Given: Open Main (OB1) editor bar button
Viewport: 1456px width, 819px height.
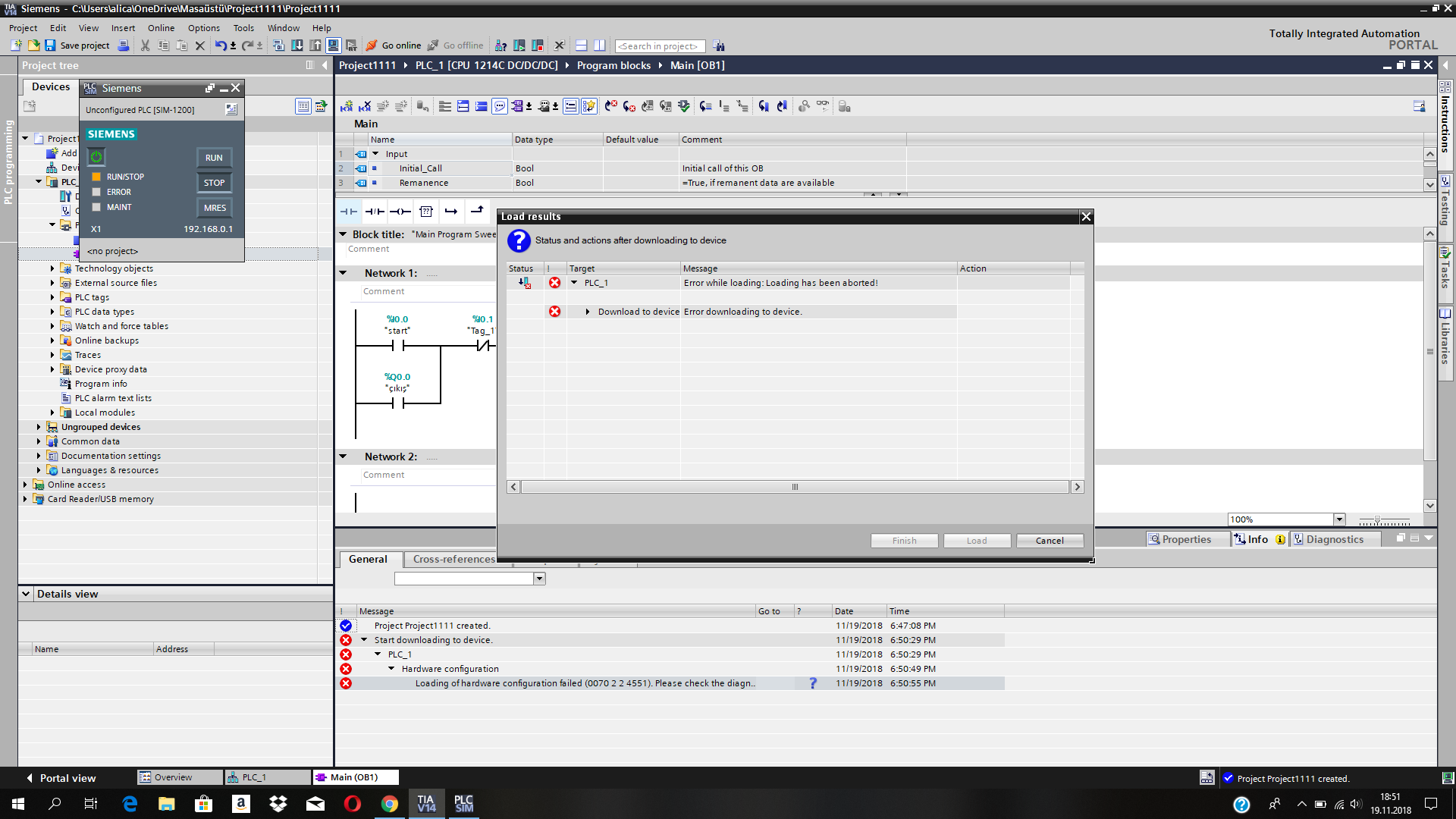Looking at the screenshot, I should [355, 777].
